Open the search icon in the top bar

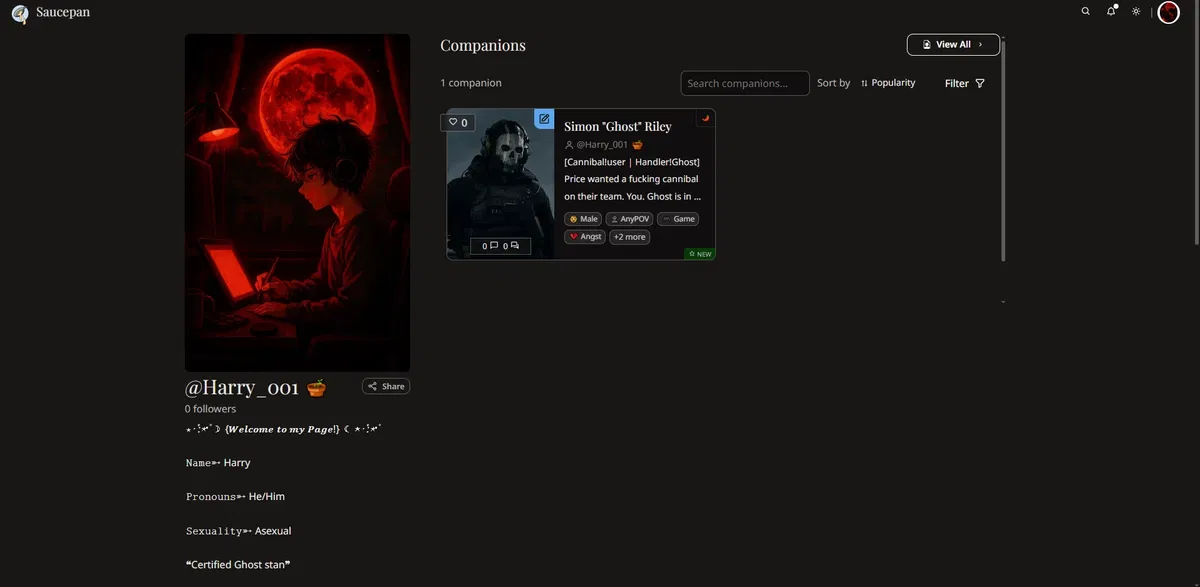click(x=1086, y=12)
